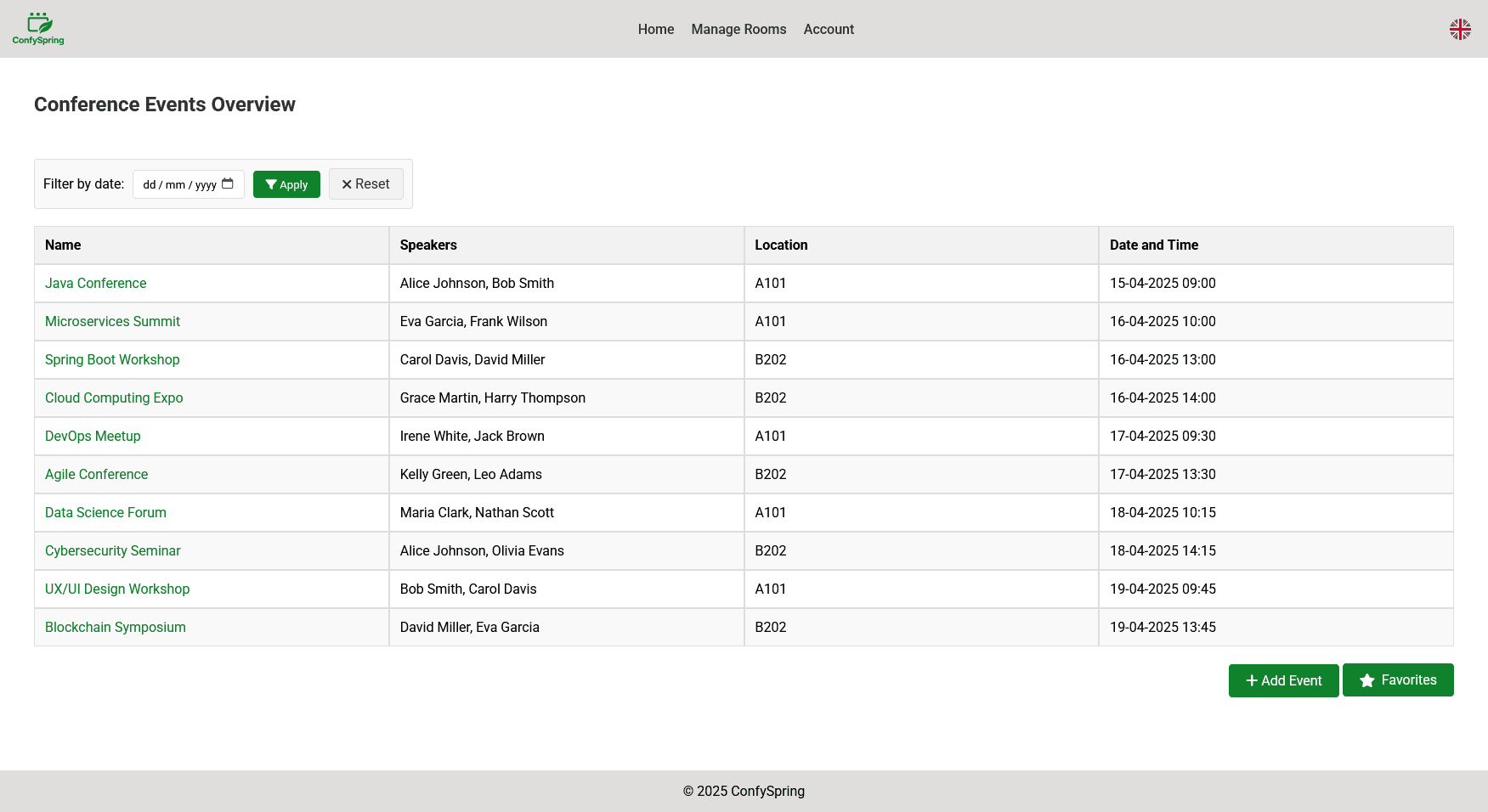The height and width of the screenshot is (812, 1488).
Task: Apply the date filter
Action: point(286,184)
